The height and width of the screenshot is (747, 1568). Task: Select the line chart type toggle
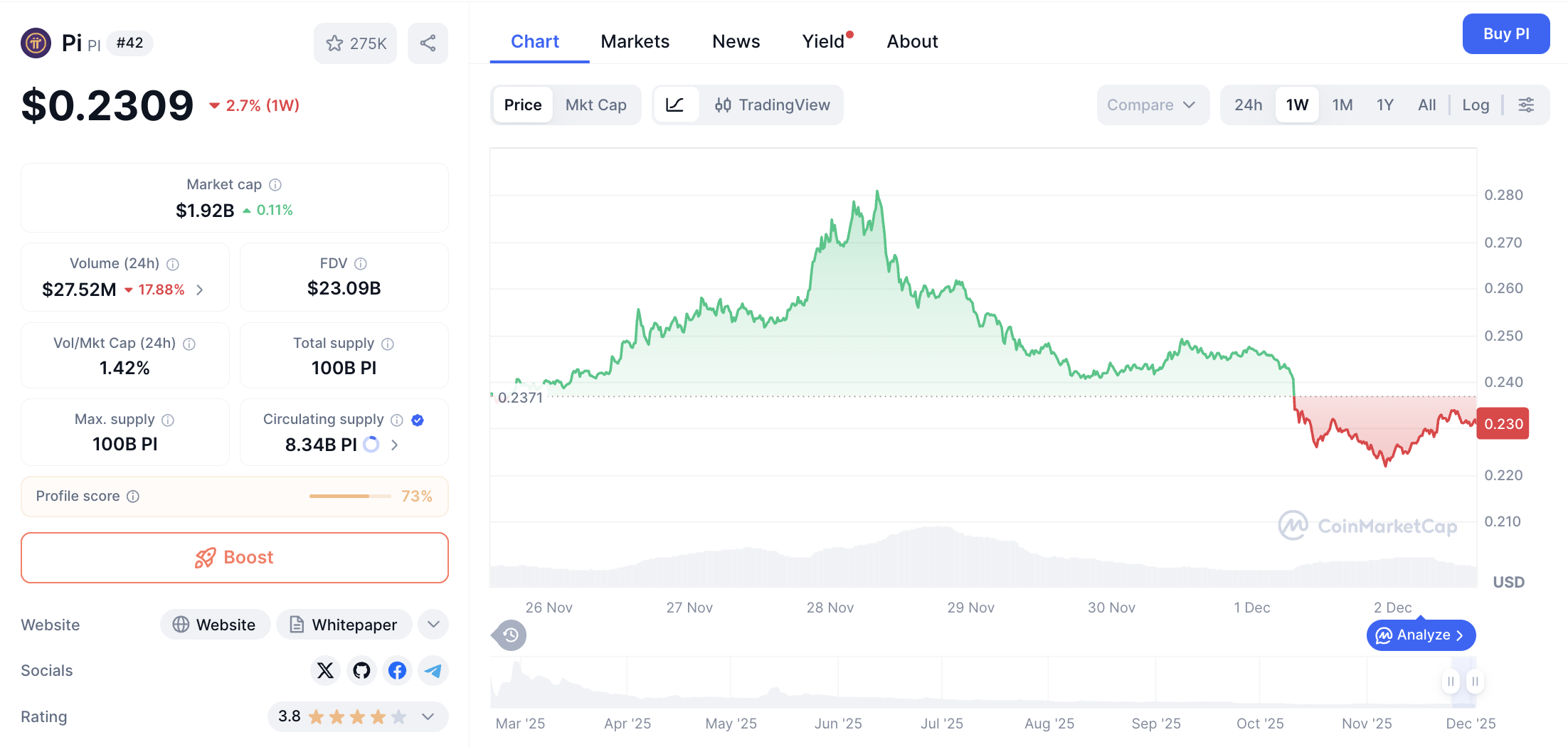(677, 105)
